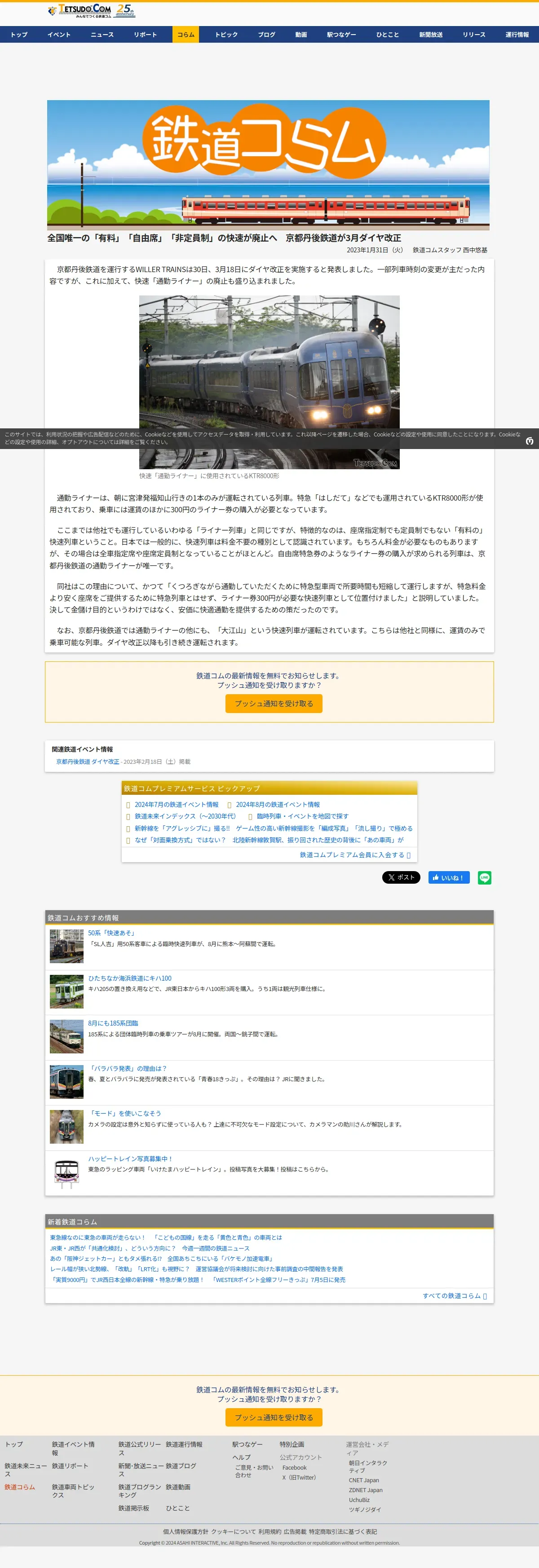Viewport: 539px width, 1568px height.
Task: Click the Happy Train illustration icon
Action: (66, 1172)
